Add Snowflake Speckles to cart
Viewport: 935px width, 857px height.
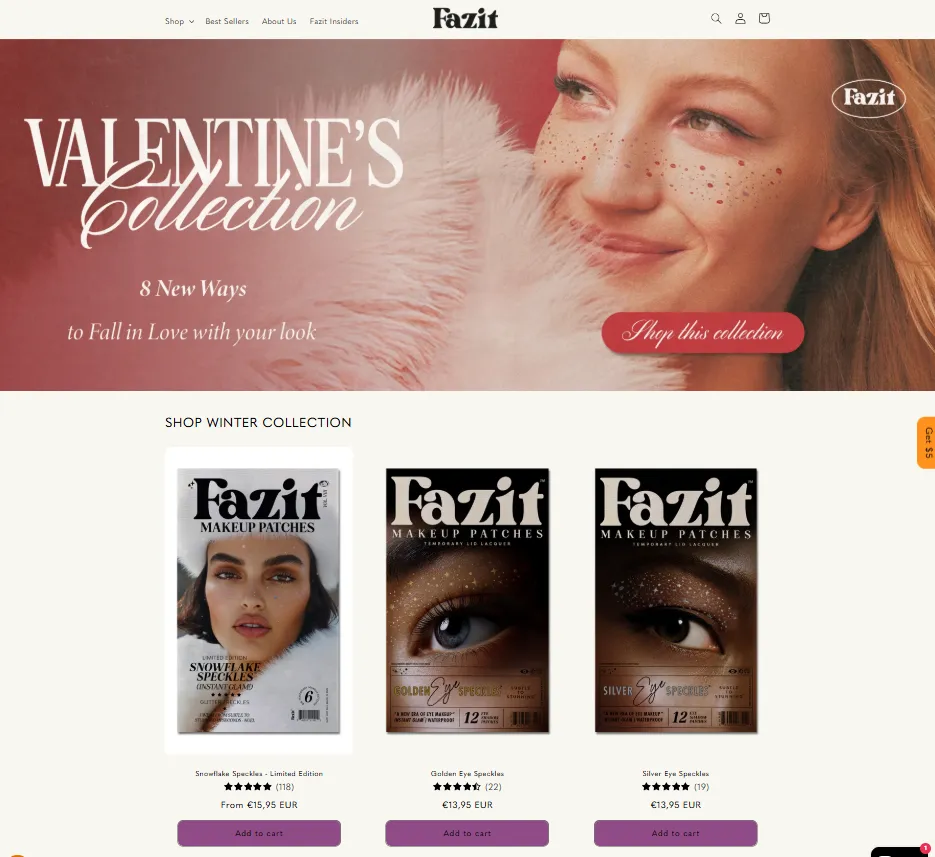pos(259,833)
